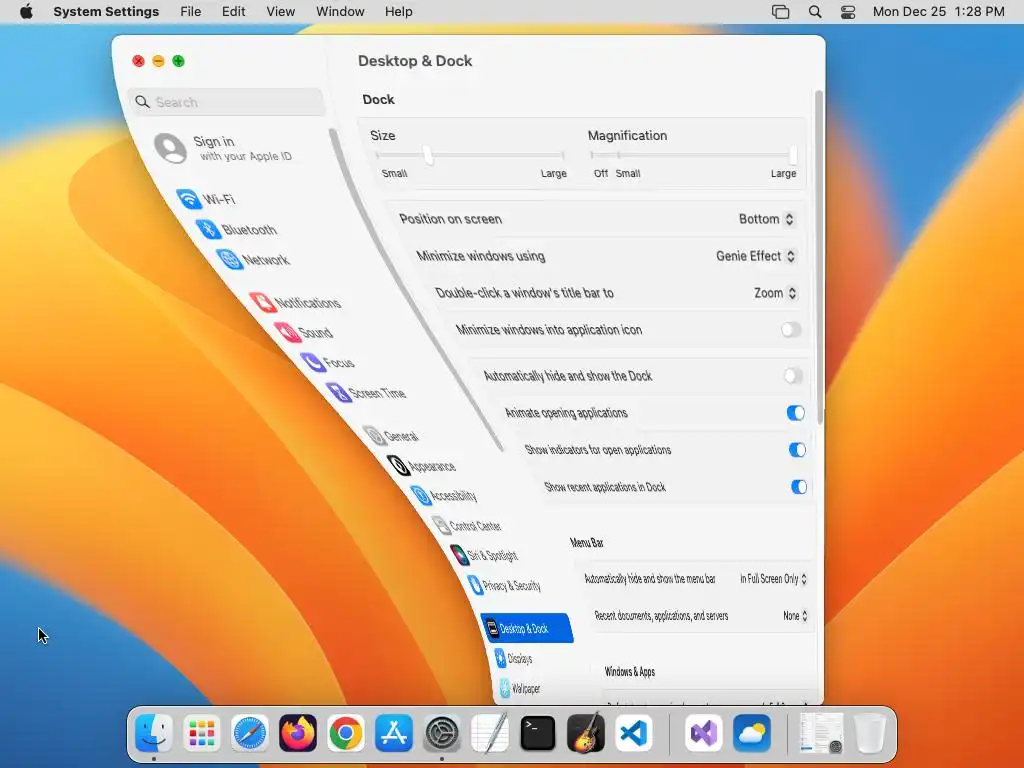Open App Store from the Dock
This screenshot has height=768, width=1024.
[x=394, y=733]
